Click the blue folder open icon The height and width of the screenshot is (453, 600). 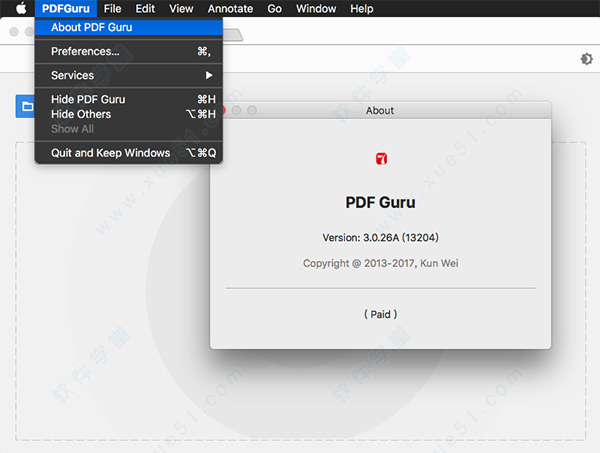[x=26, y=106]
